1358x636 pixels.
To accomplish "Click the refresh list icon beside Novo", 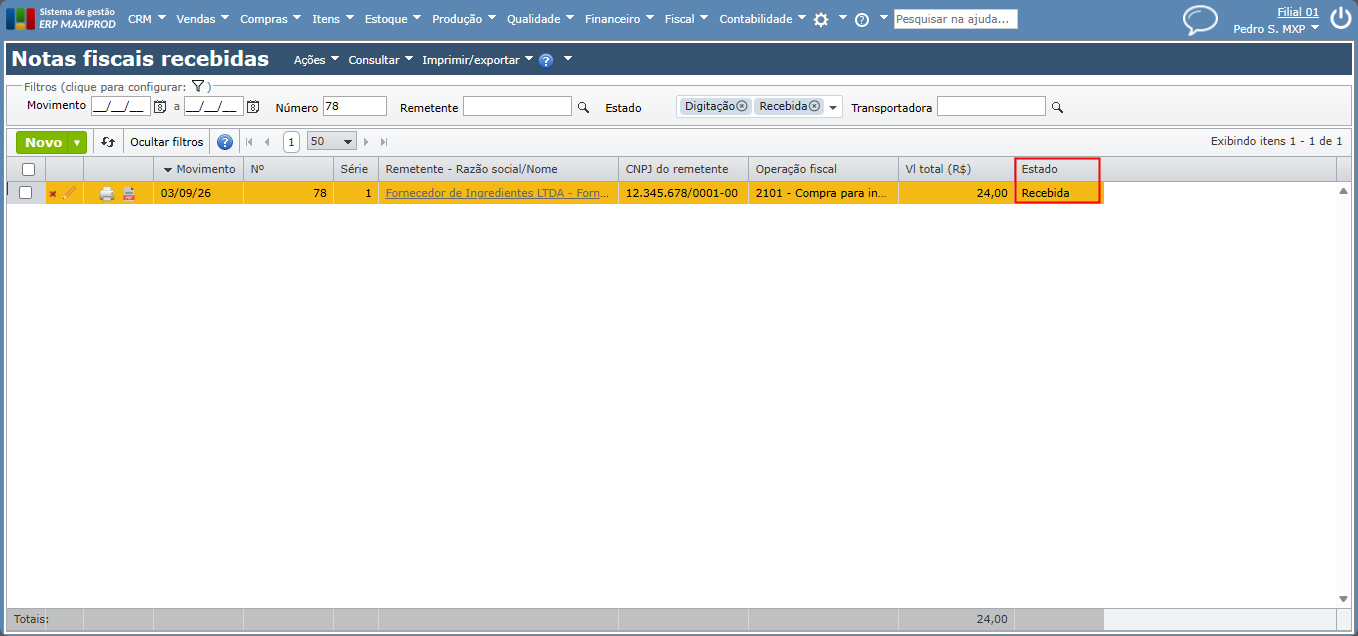I will click(x=108, y=142).
